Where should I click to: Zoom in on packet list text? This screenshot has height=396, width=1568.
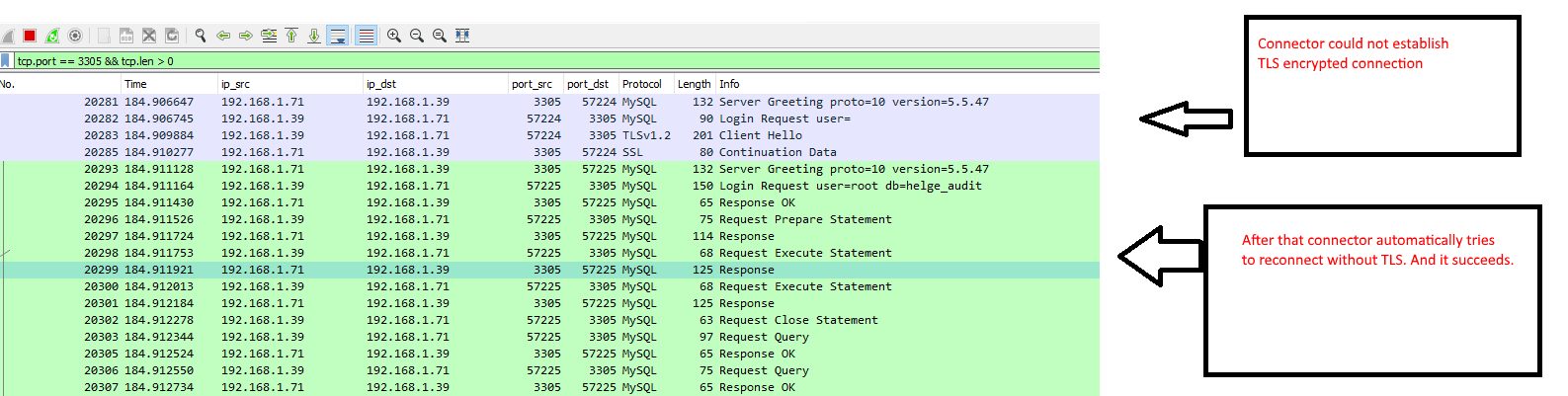[x=394, y=36]
